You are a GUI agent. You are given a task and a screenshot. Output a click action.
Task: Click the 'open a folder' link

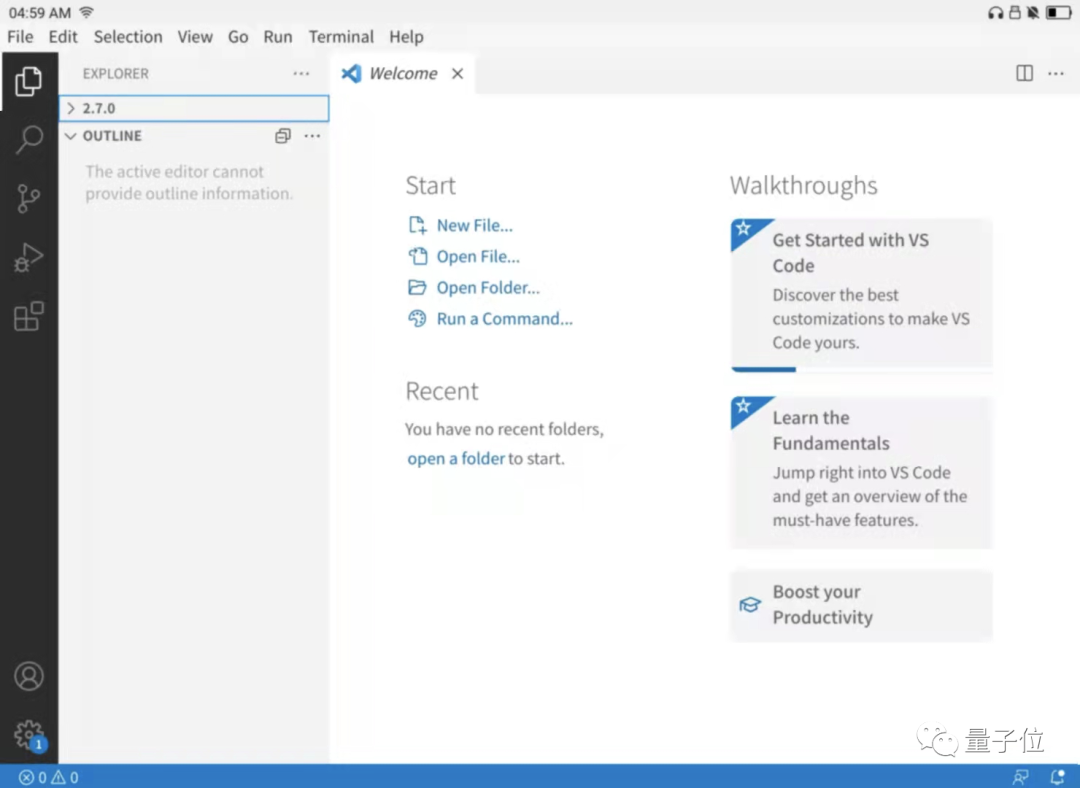tap(456, 458)
